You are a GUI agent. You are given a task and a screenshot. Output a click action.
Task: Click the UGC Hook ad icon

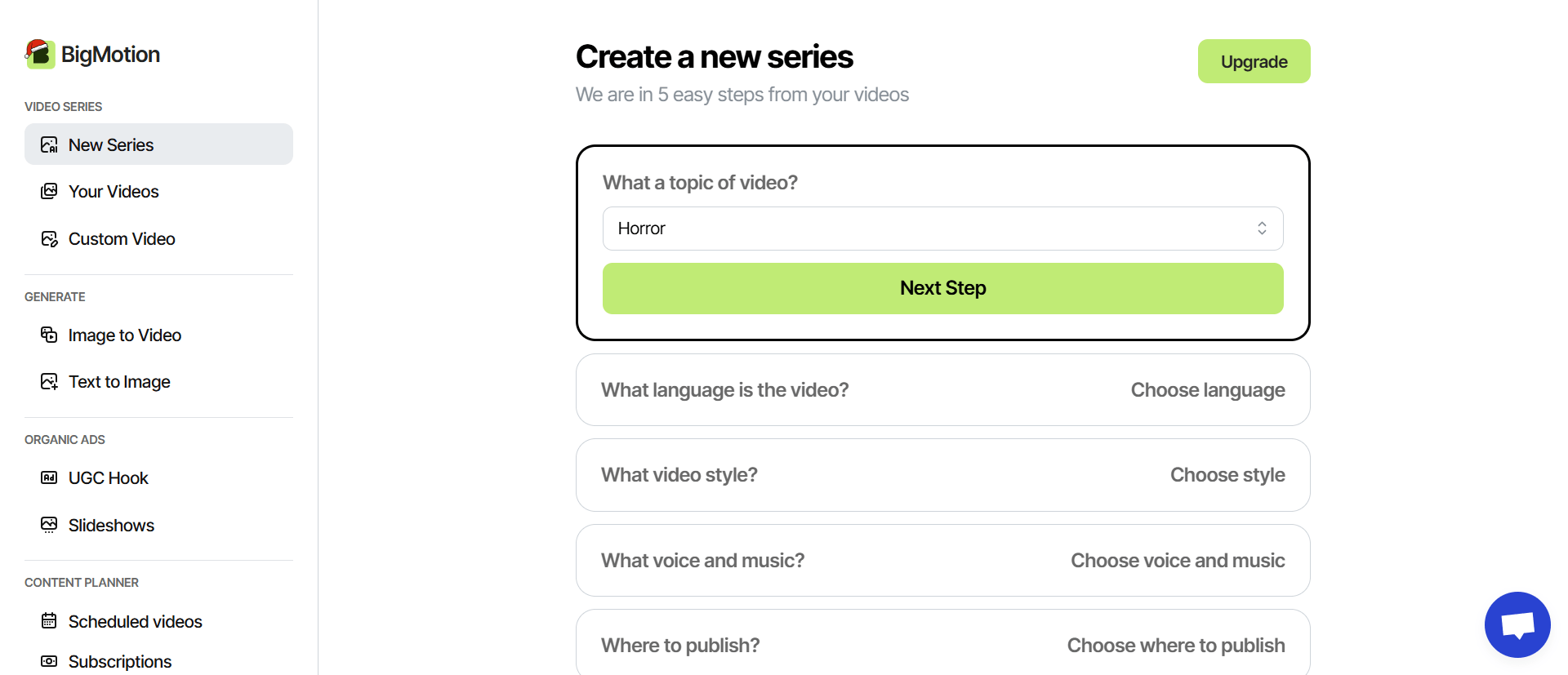(49, 477)
